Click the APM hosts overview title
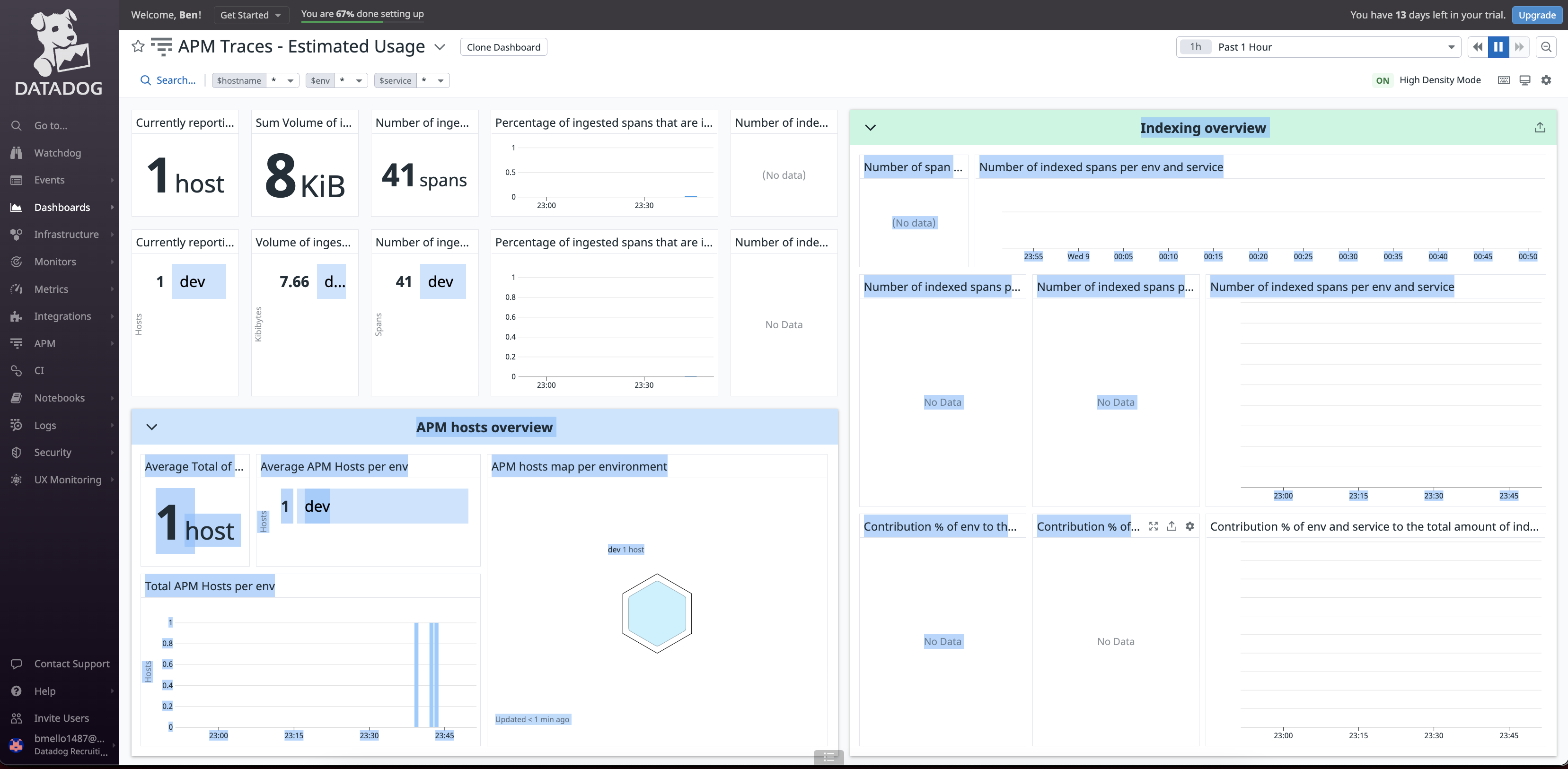 [x=484, y=427]
